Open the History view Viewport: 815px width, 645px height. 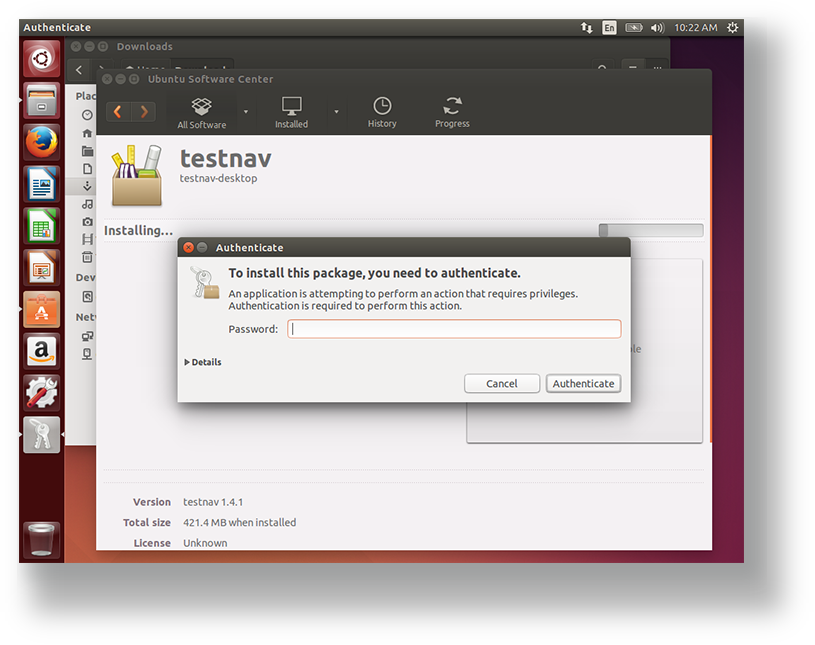pyautogui.click(x=382, y=113)
